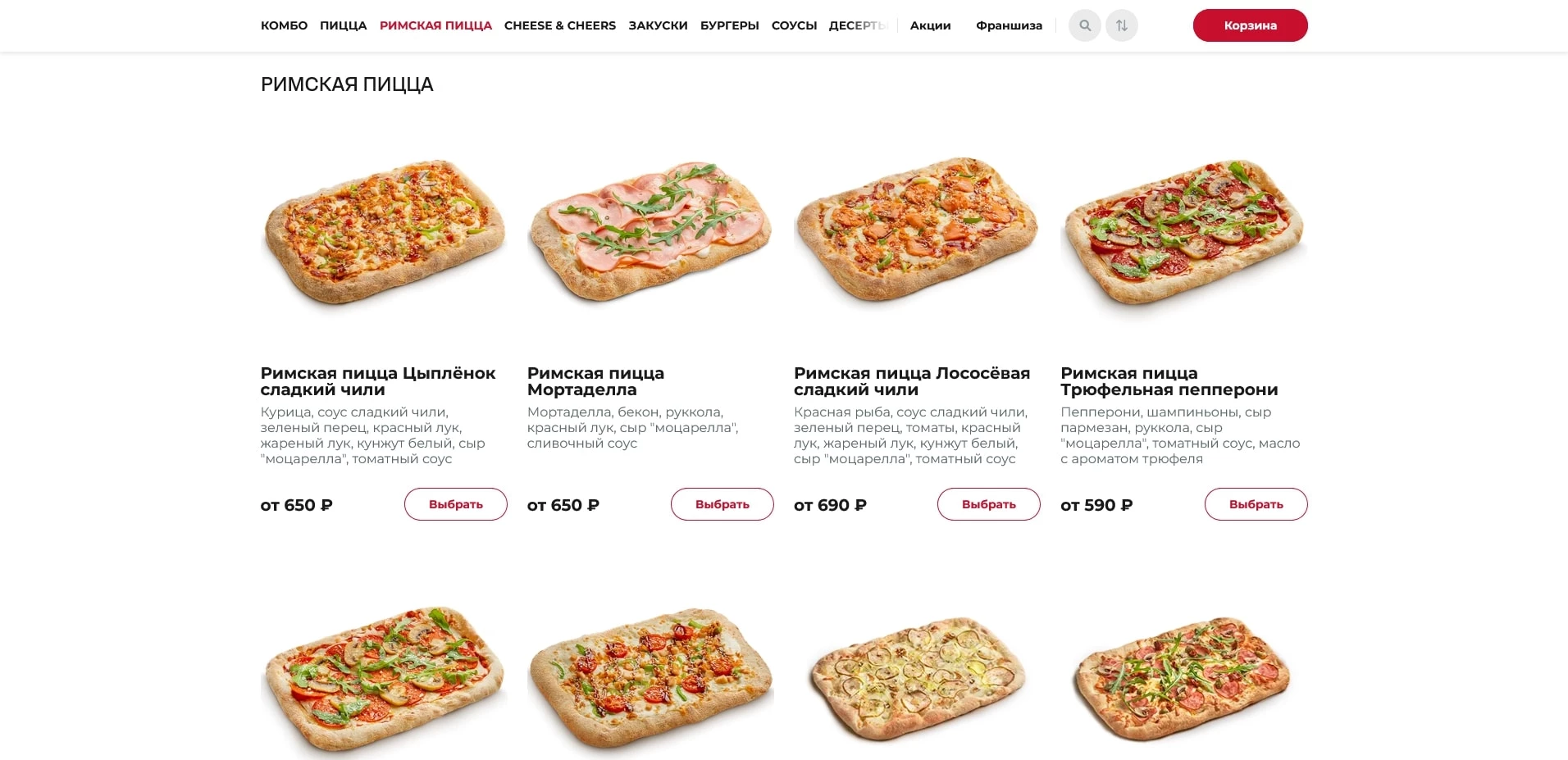Viewport: 1568px width, 760px height.
Task: Open the БУРГЕРЫ category
Action: pos(729,25)
